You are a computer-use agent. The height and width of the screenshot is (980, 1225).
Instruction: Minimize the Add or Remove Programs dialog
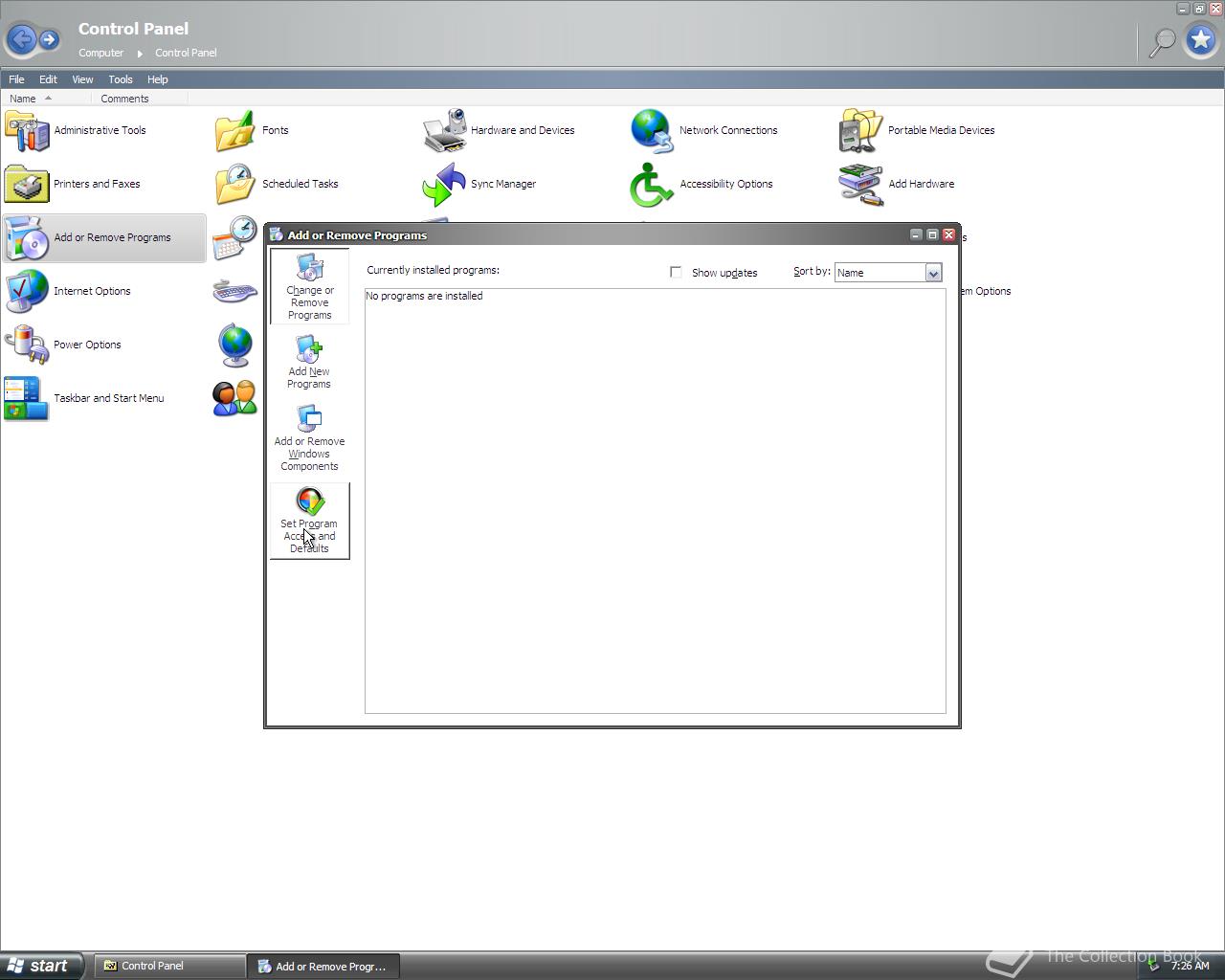(x=916, y=234)
